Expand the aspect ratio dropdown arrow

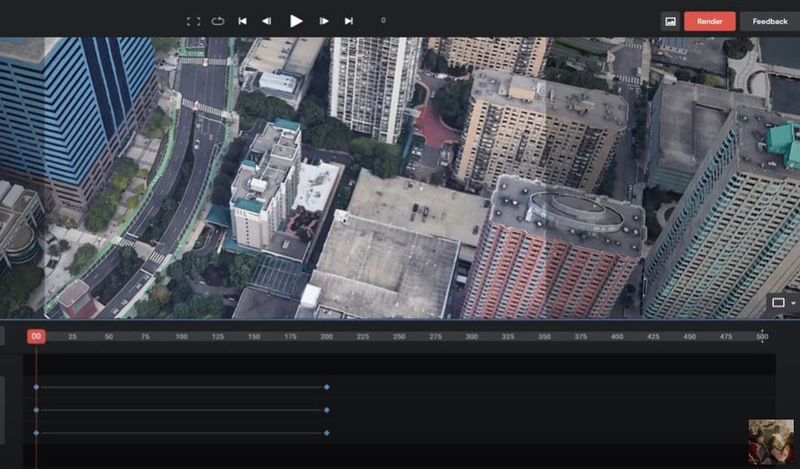coord(793,303)
